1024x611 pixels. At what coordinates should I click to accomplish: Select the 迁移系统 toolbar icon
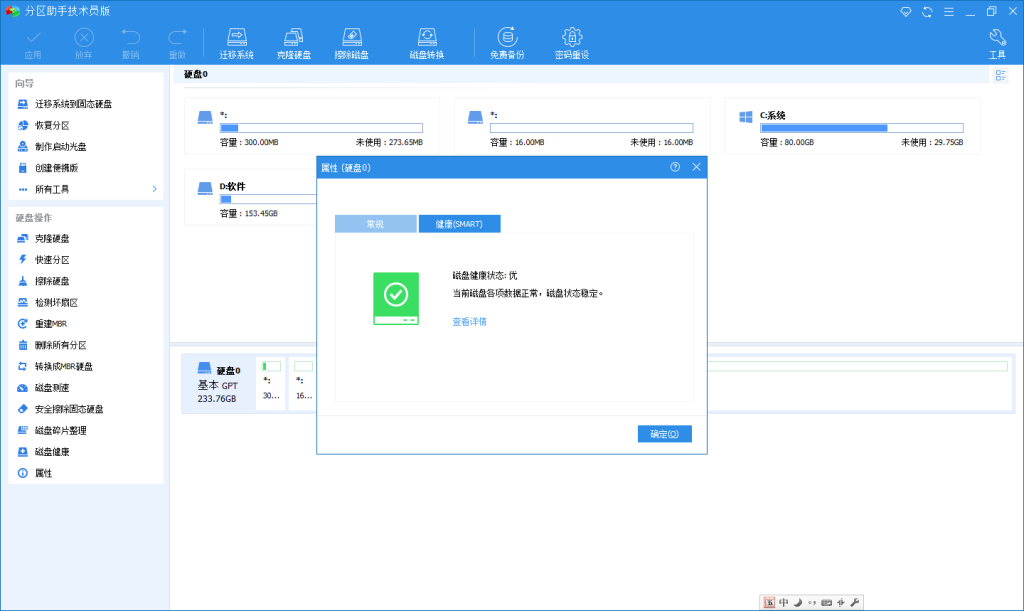[x=236, y=40]
